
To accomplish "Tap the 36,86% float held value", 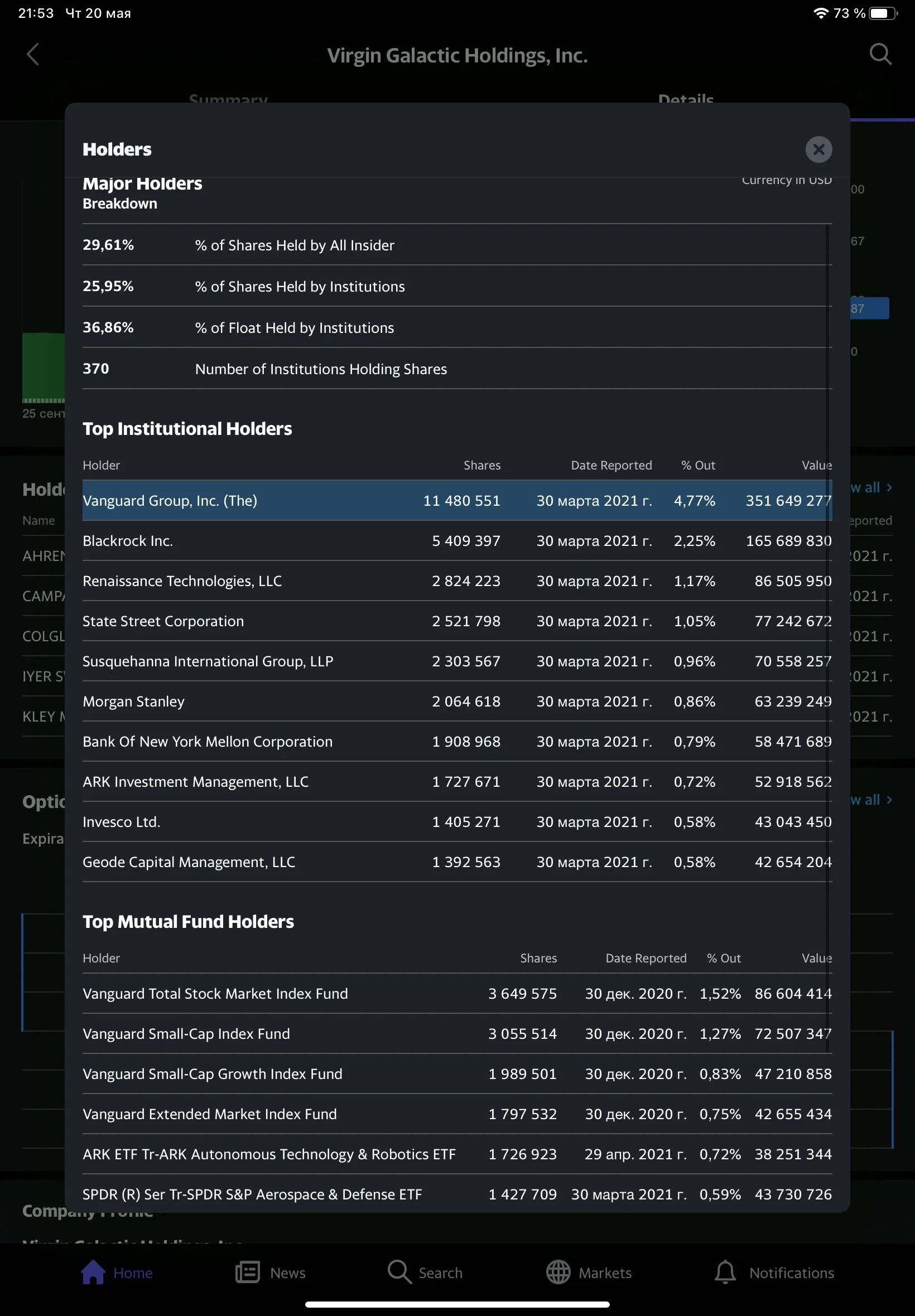I will click(108, 328).
